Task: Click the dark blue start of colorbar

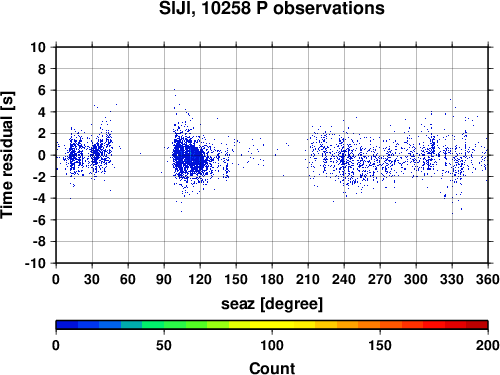Action: [67, 325]
